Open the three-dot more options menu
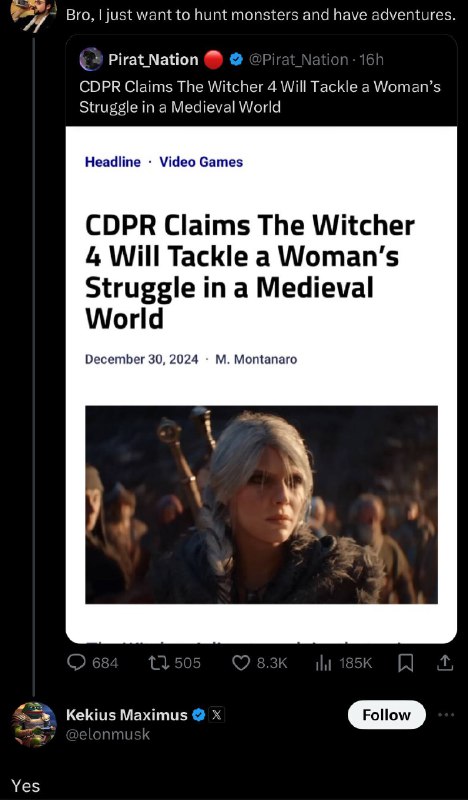The image size is (468, 800). pos(446,715)
